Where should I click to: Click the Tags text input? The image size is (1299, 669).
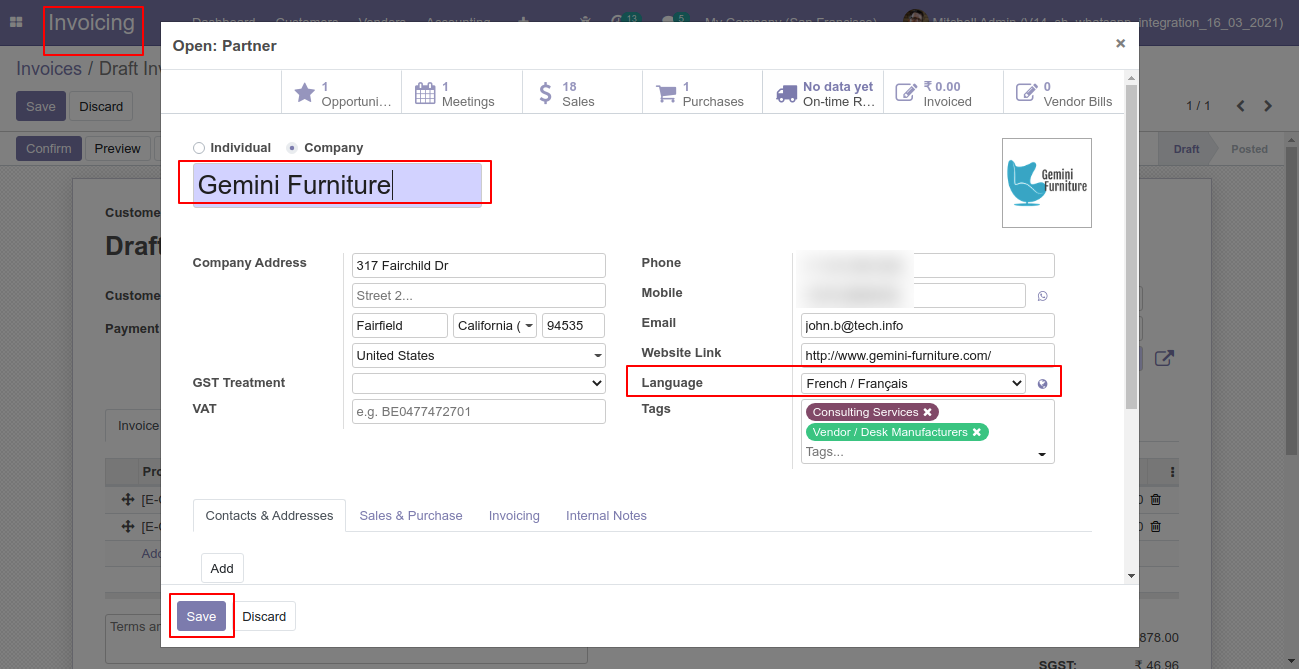tap(918, 452)
